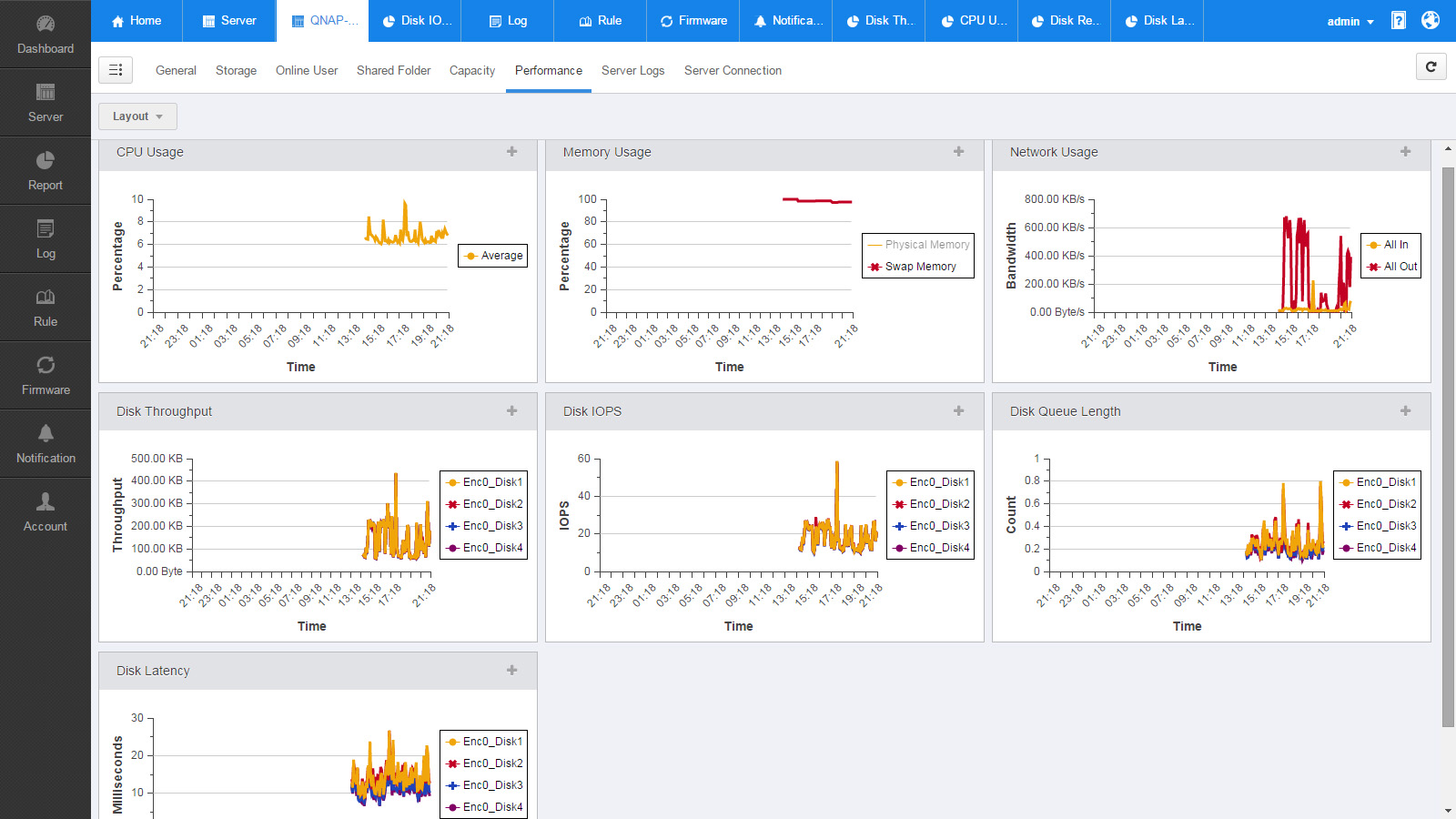1456x819 pixels.
Task: Expand Memory Usage panel with plus icon
Action: [959, 152]
